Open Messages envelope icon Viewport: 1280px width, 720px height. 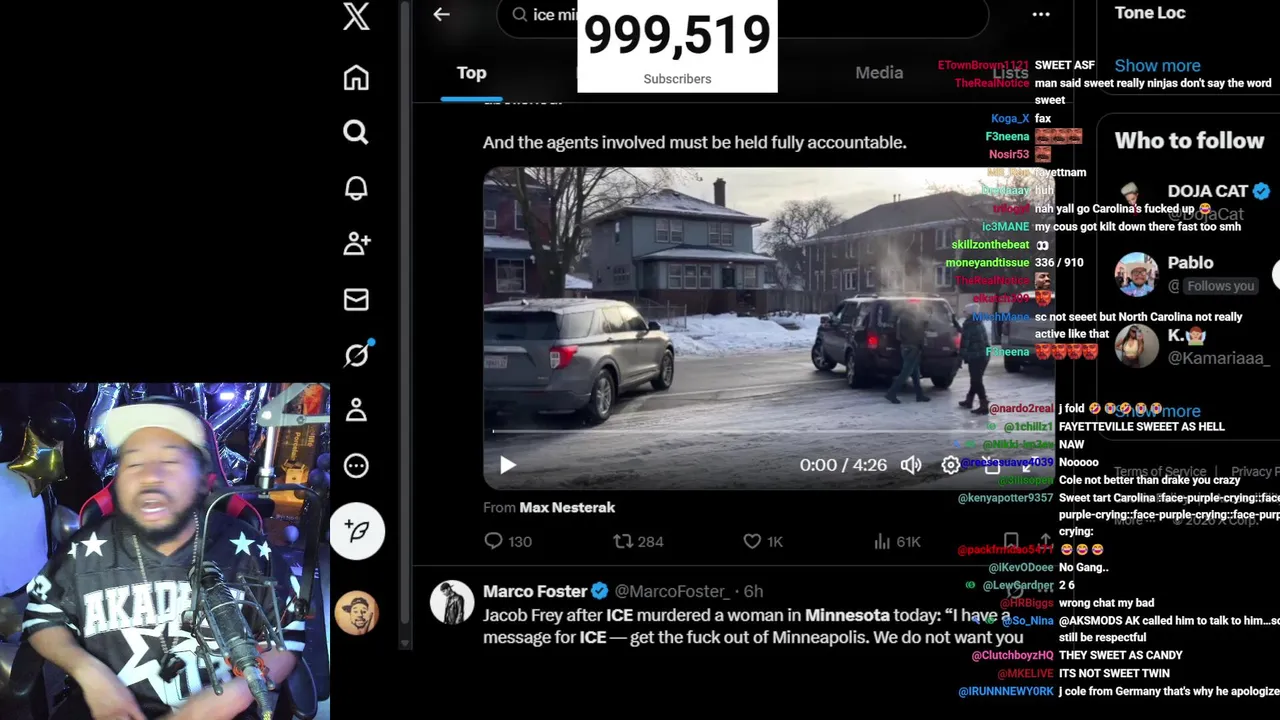click(x=356, y=299)
